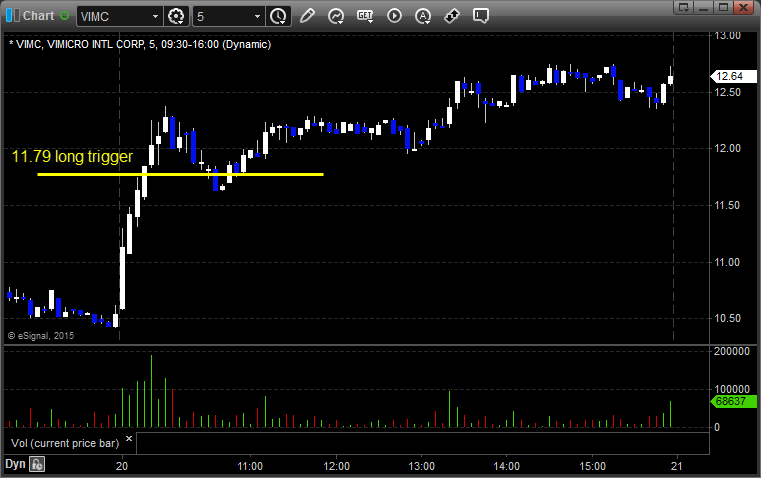761x478 pixels.
Task: Click the 100000 volume axis label
Action: pos(731,389)
